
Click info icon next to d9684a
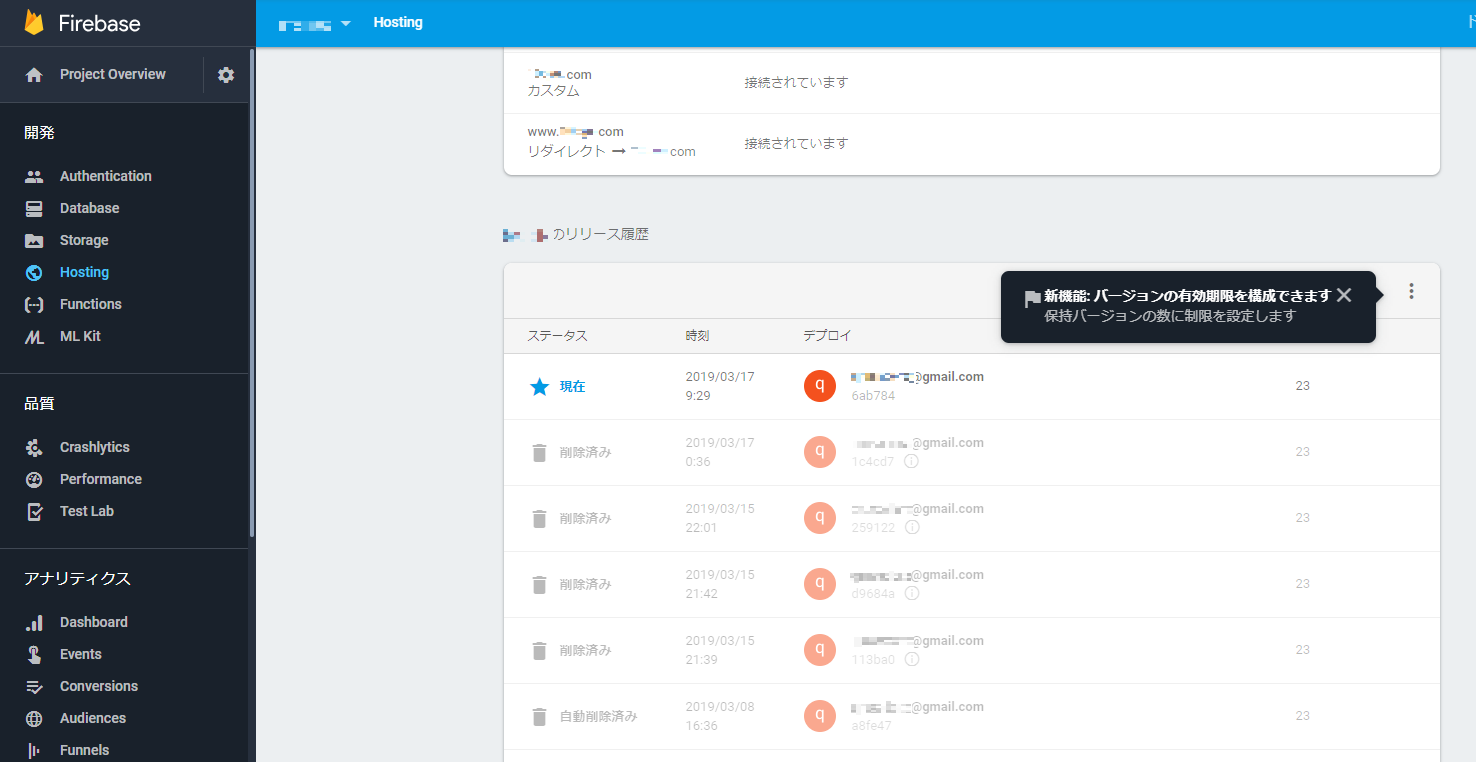pyautogui.click(x=911, y=593)
